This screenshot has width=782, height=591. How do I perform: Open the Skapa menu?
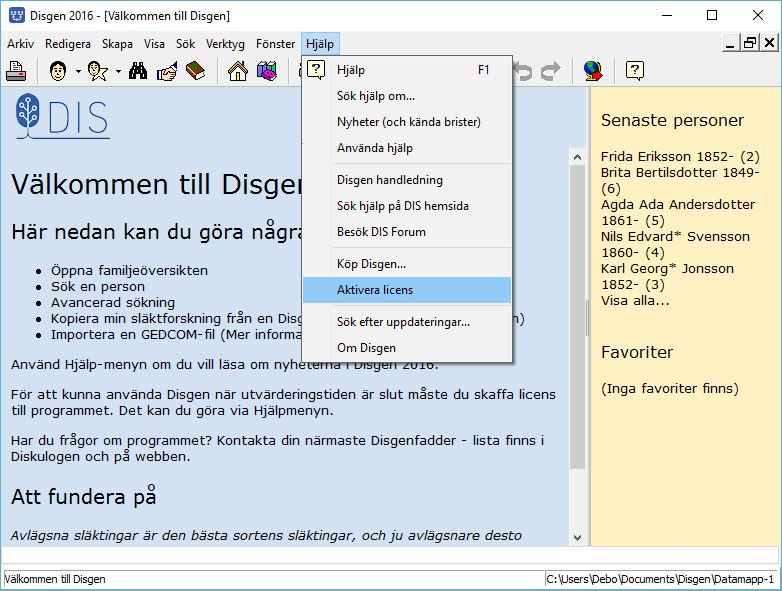pos(117,44)
